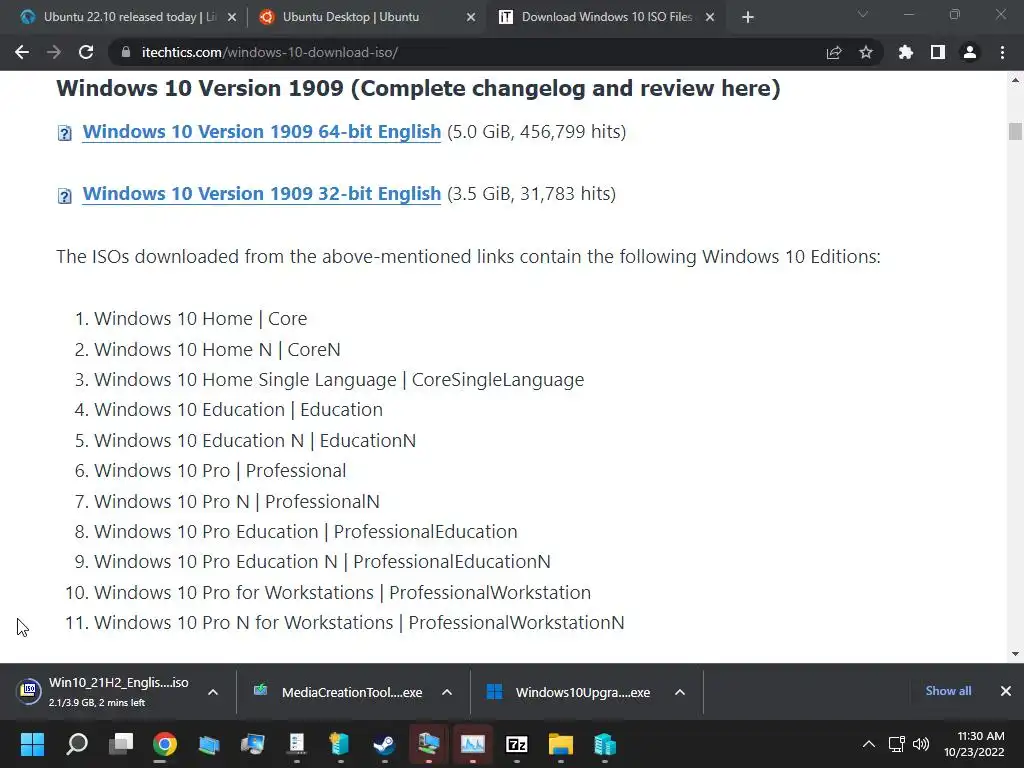The height and width of the screenshot is (768, 1024).
Task: Click the file icon beside the 32-bit link
Action: tap(65, 196)
